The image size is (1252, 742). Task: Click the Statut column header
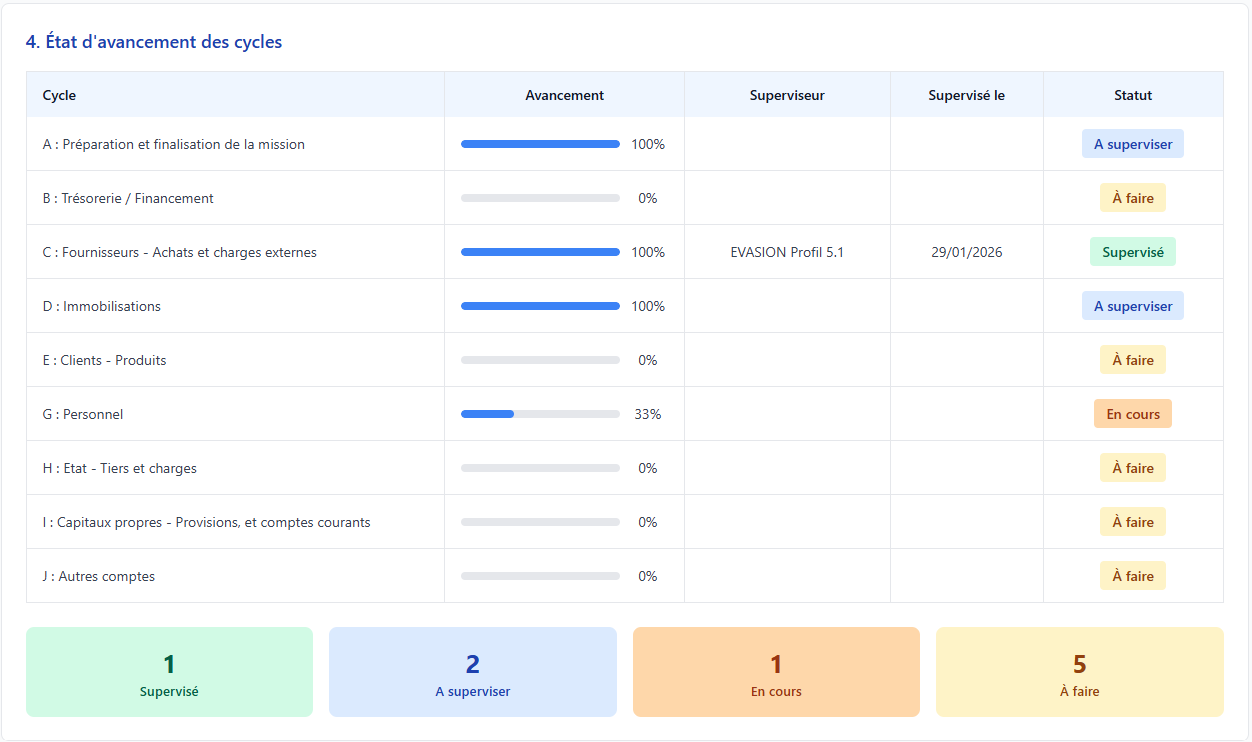(x=1133, y=95)
